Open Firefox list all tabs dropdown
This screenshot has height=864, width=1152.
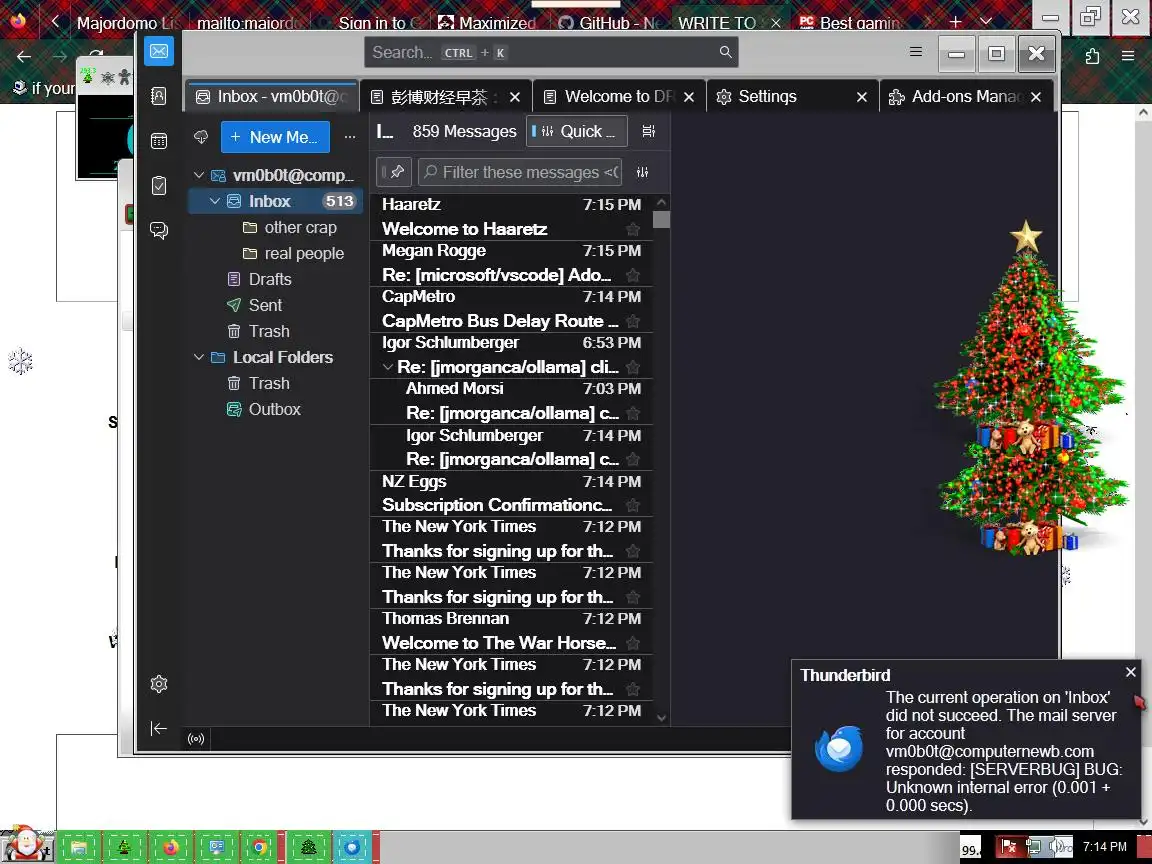pyautogui.click(x=986, y=22)
